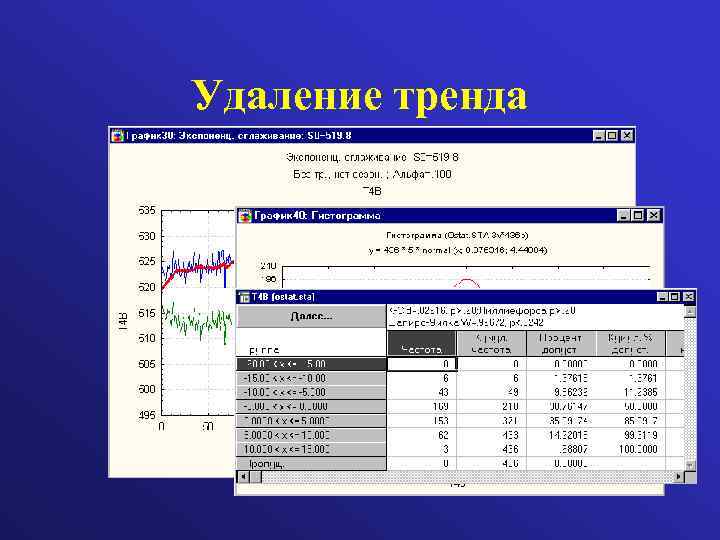Click frequency cell with value 169
This screenshot has height=540, width=720.
click(422, 407)
